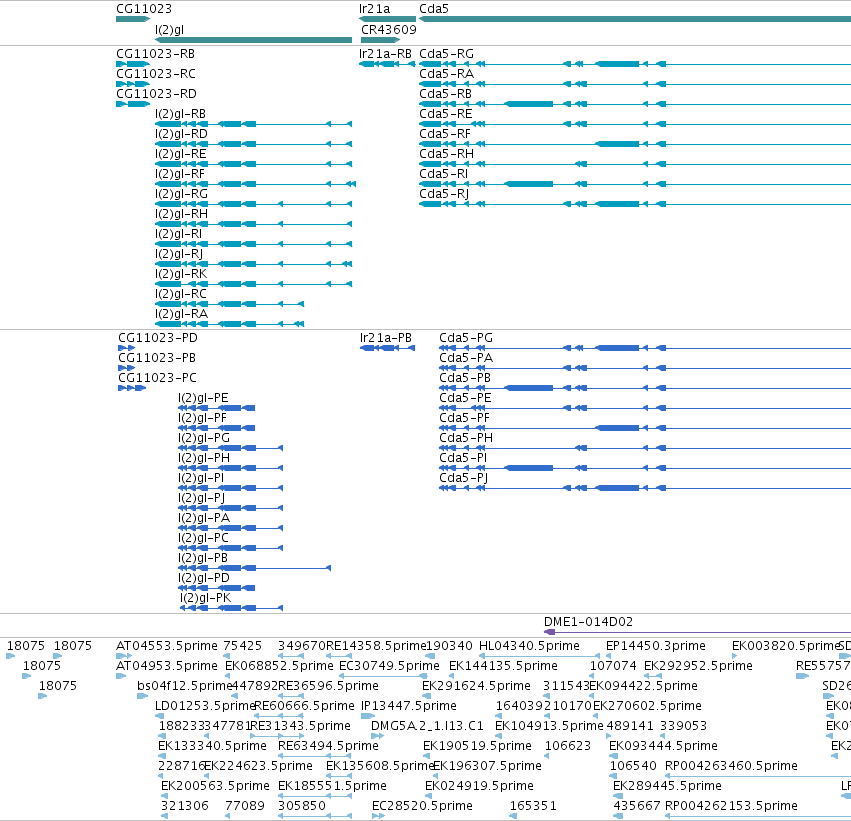Click transcript Cda5-RF

click(445, 134)
